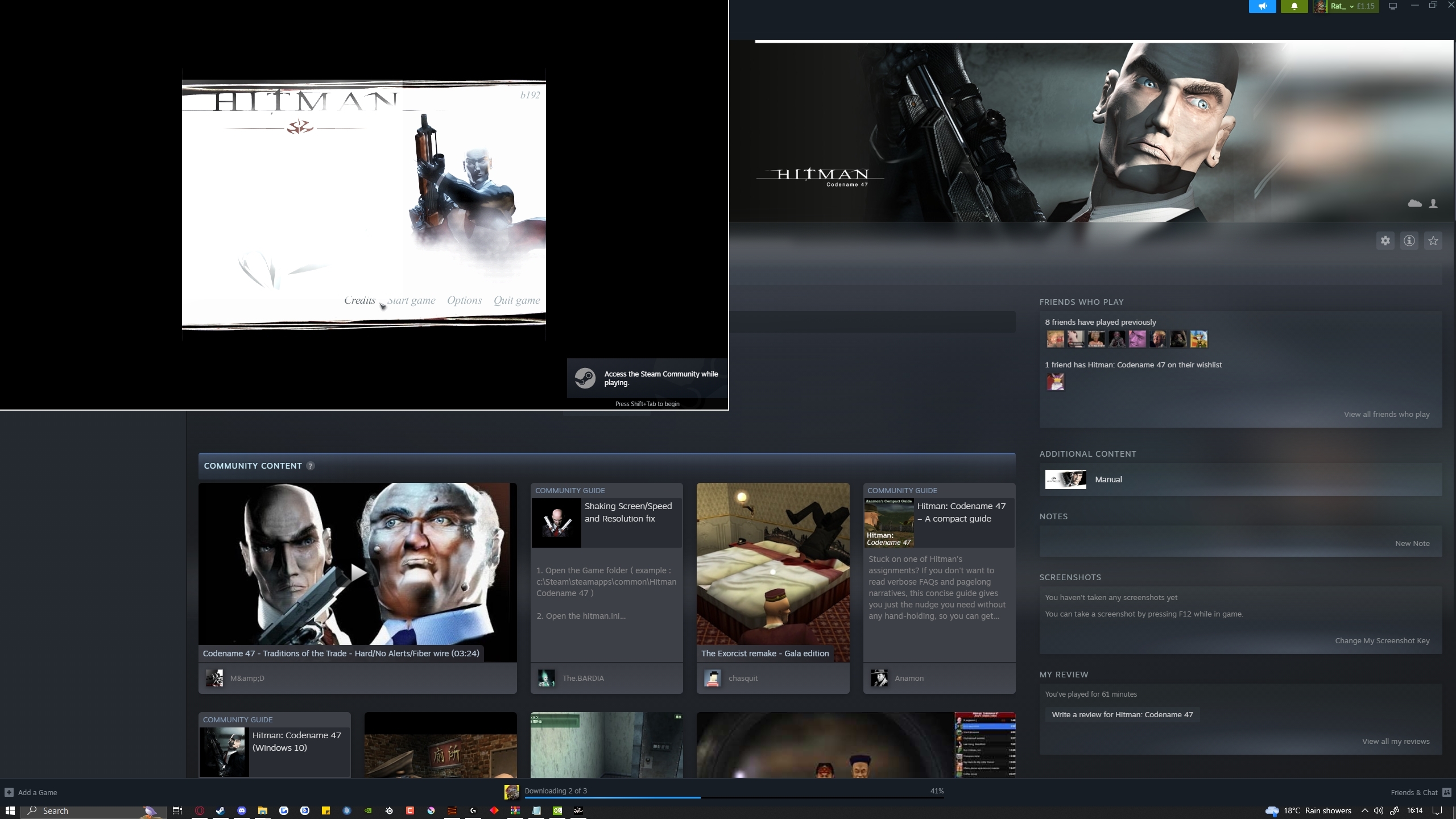Open the Steam announcements megaphone icon
Screen dimensions: 1456x819
[x=1262, y=6]
